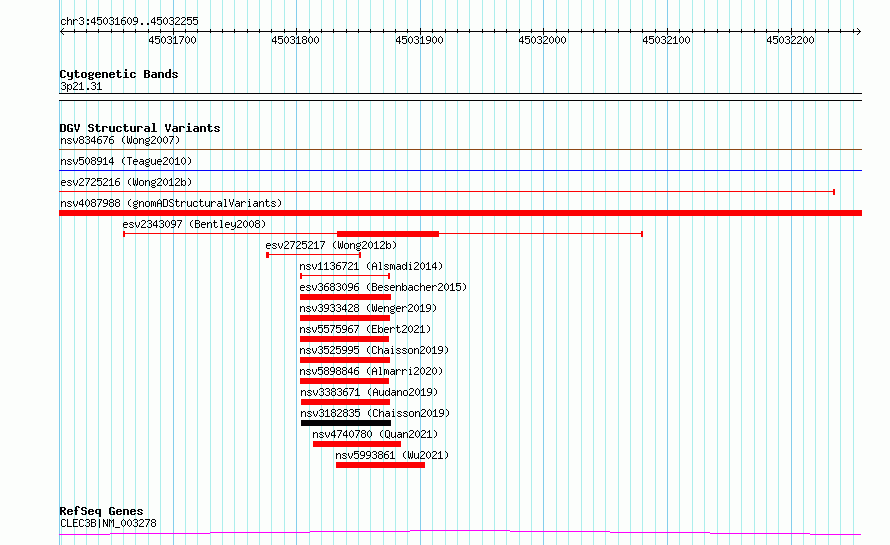Open the esv2343097 (Bentley2008) variant label
Image resolution: width=890 pixels, height=545 pixels.
click(x=194, y=224)
